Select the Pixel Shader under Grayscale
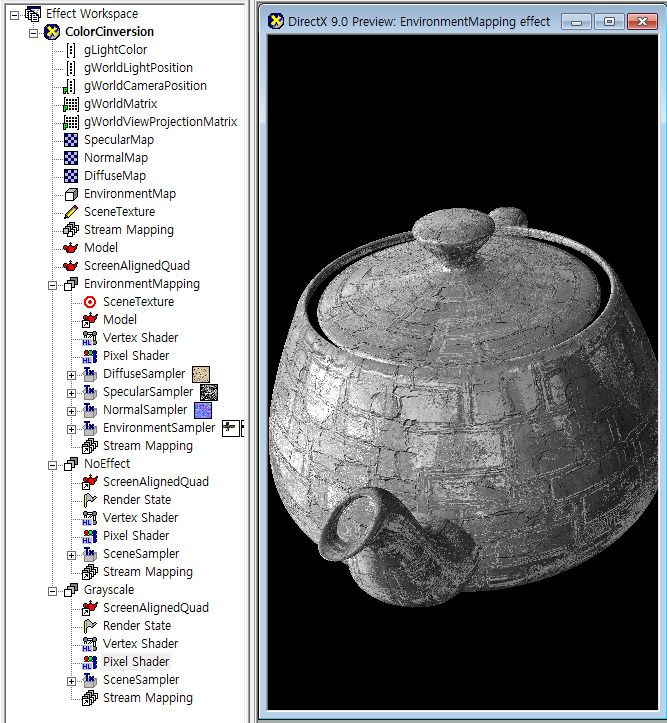 136,662
